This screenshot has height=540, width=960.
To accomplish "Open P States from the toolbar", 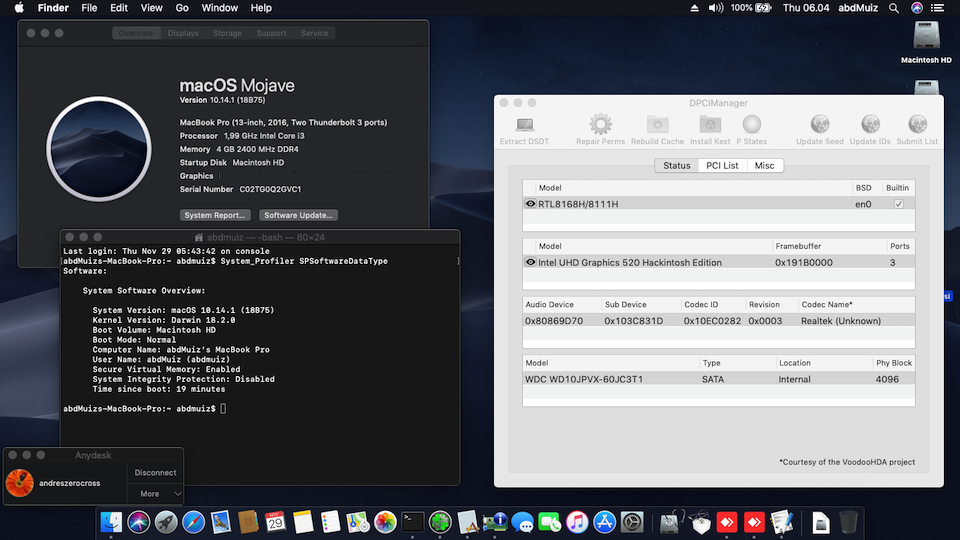I will coord(752,126).
